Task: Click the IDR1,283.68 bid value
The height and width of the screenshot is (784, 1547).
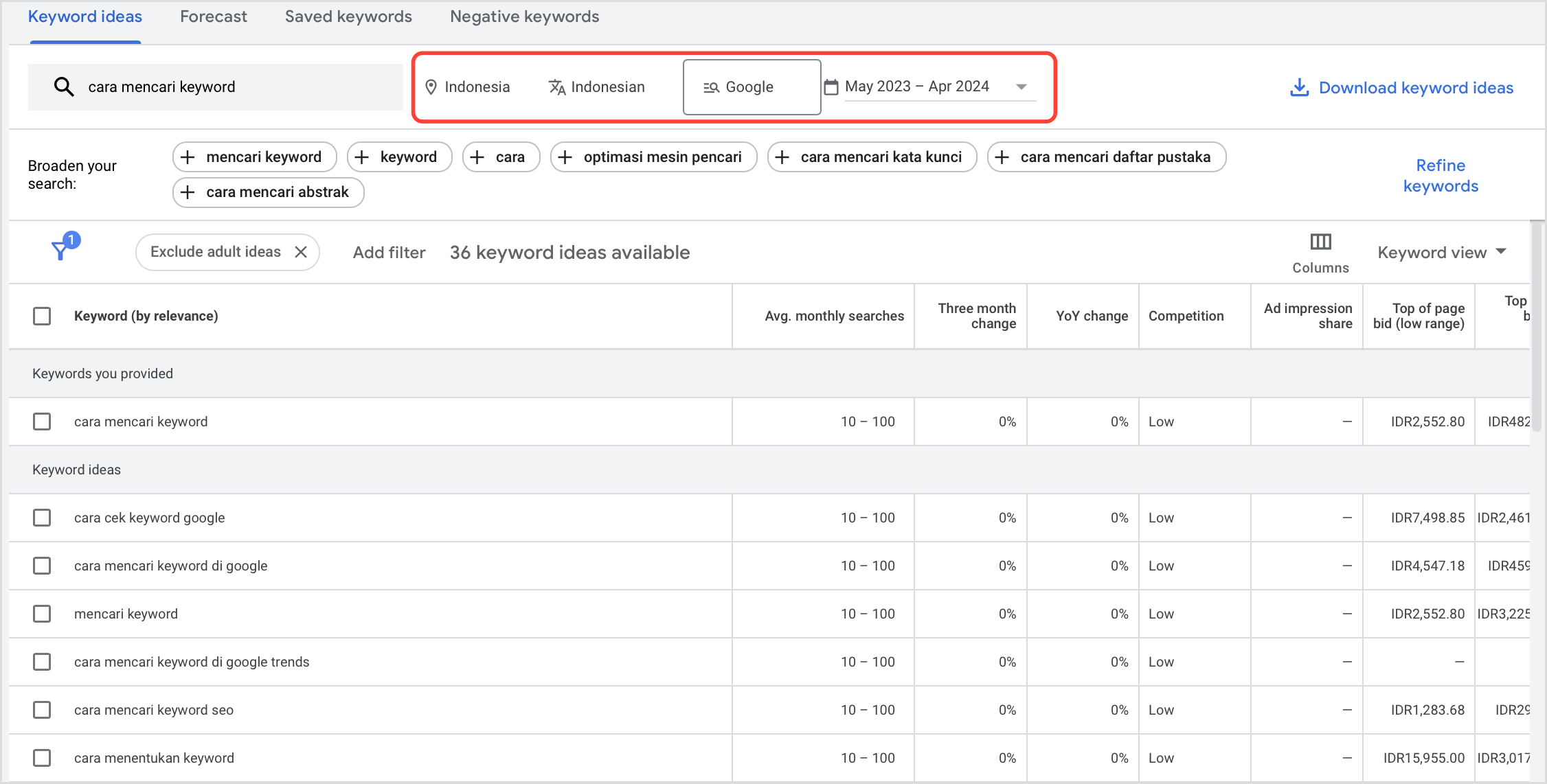Action: 1428,710
